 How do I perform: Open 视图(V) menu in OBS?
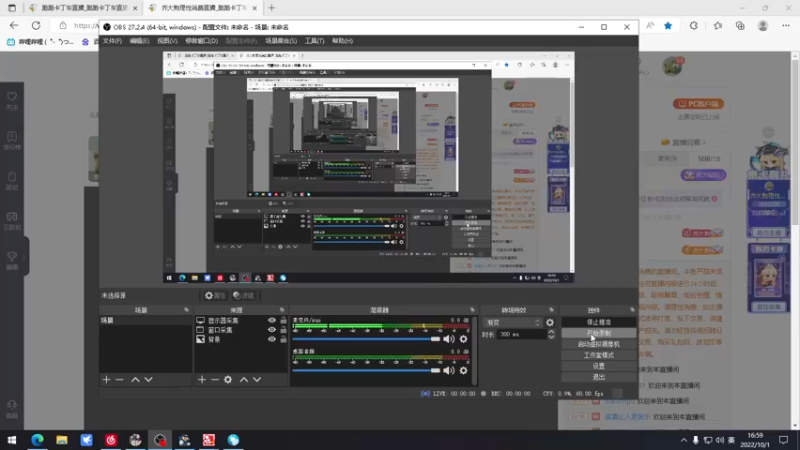(x=167, y=41)
